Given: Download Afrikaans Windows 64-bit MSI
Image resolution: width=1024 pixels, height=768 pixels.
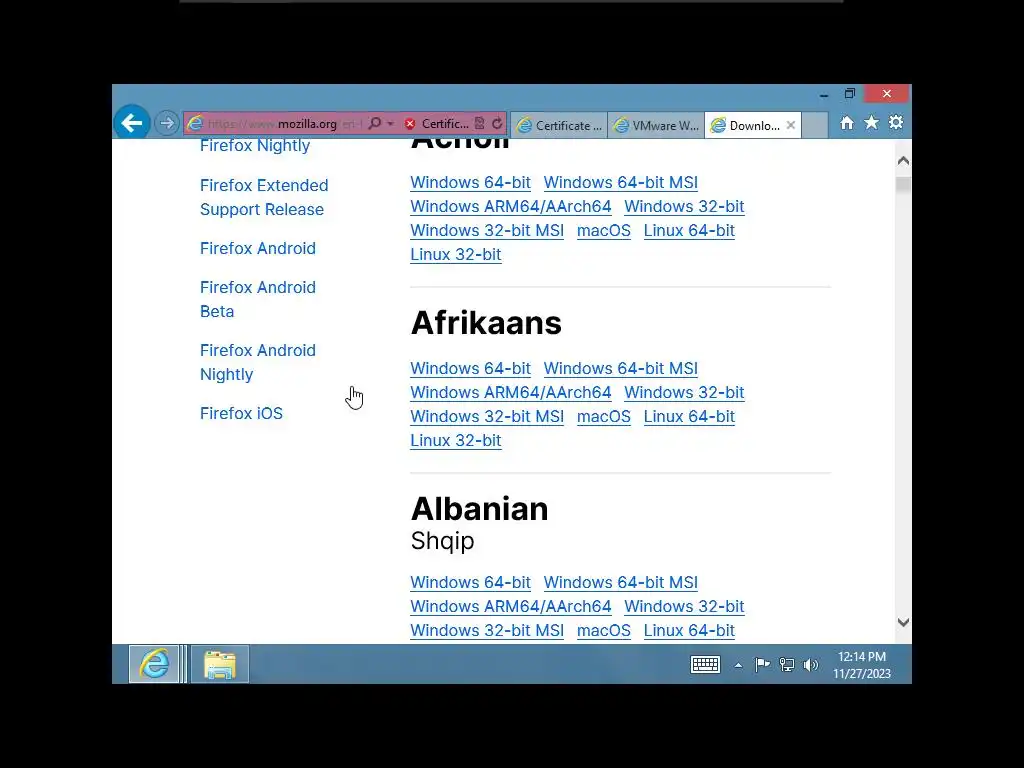Looking at the screenshot, I should point(620,368).
